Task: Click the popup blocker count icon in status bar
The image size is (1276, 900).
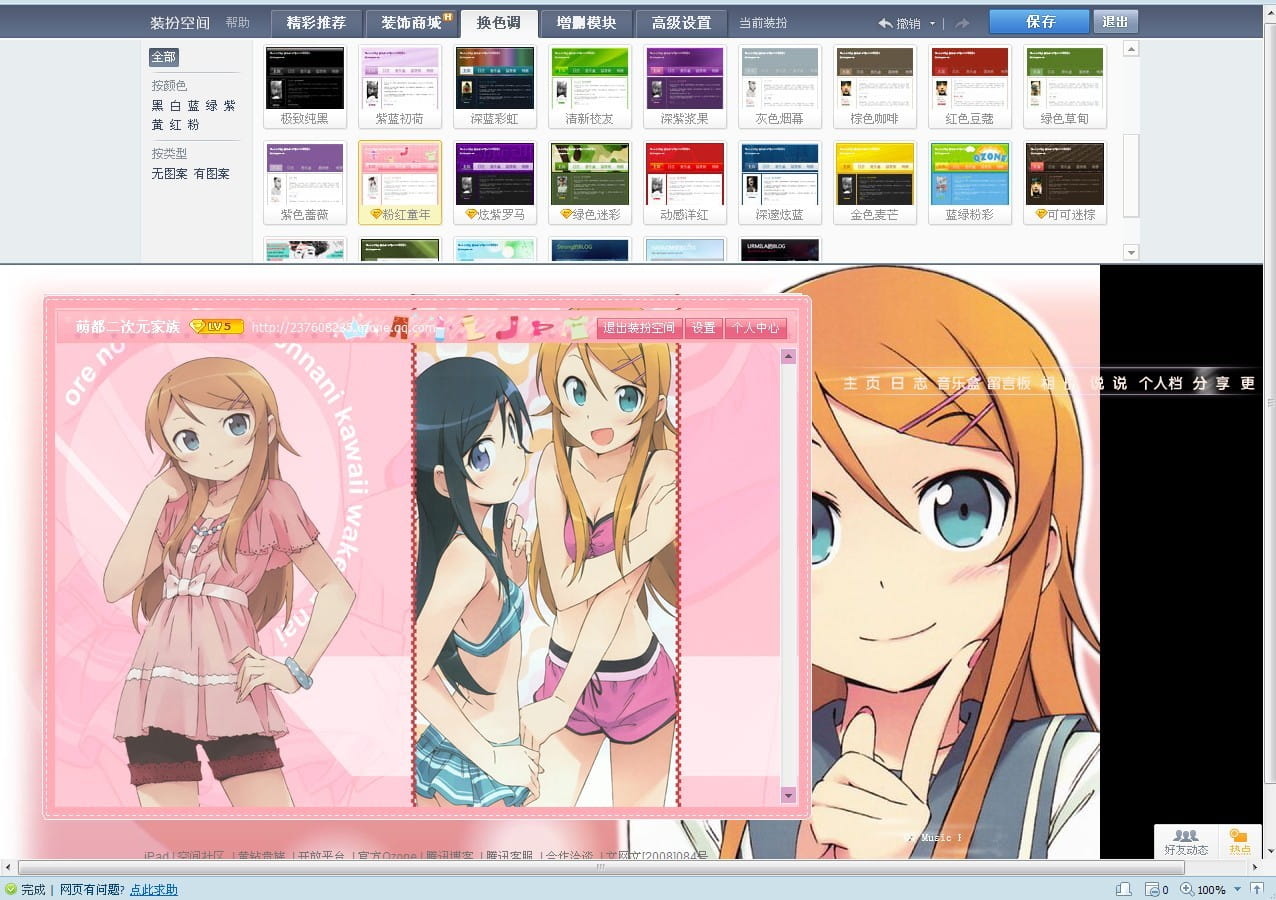Action: point(1152,889)
